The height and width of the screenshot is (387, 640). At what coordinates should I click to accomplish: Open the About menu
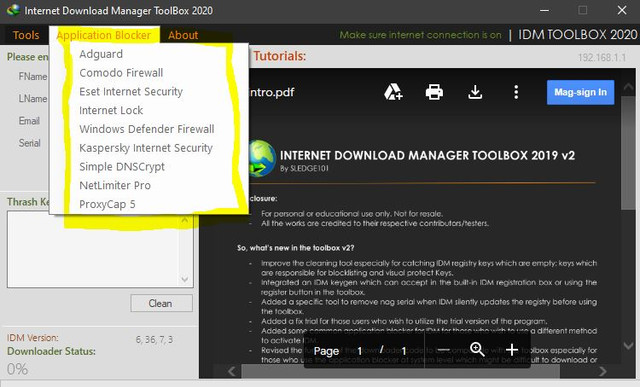point(183,35)
